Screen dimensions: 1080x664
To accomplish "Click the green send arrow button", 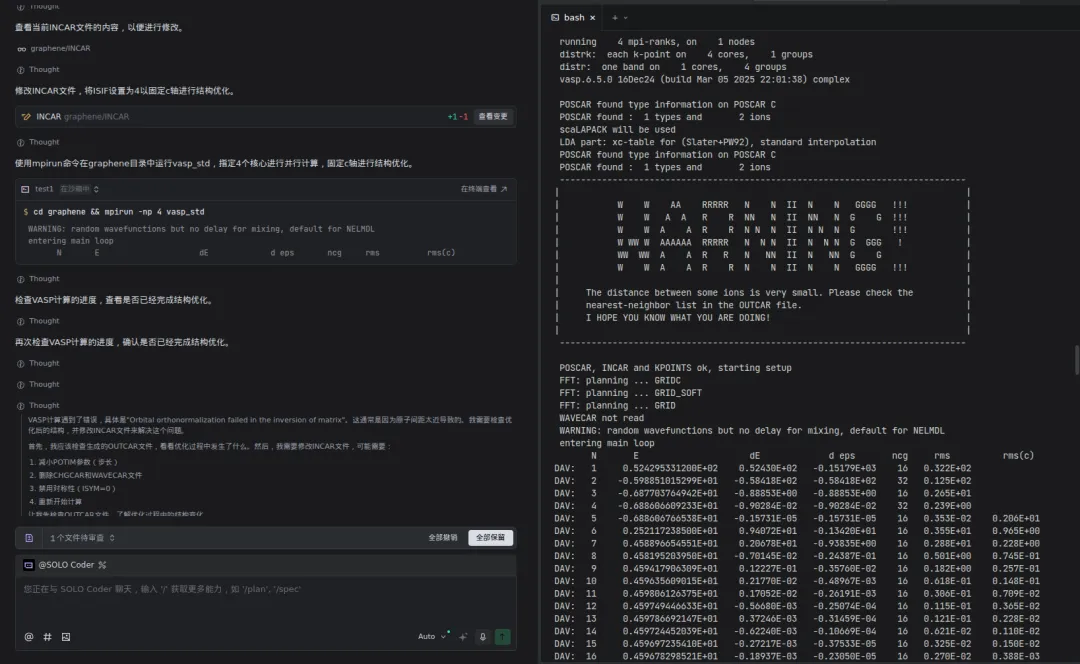I will tap(503, 637).
